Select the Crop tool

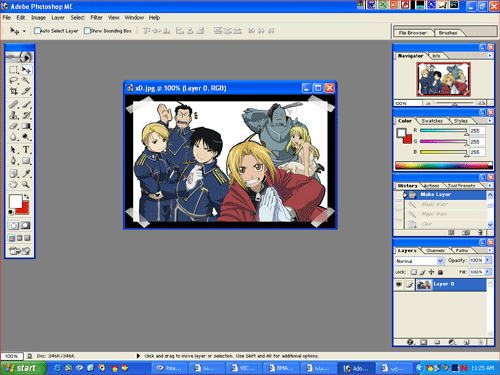pyautogui.click(x=13, y=91)
